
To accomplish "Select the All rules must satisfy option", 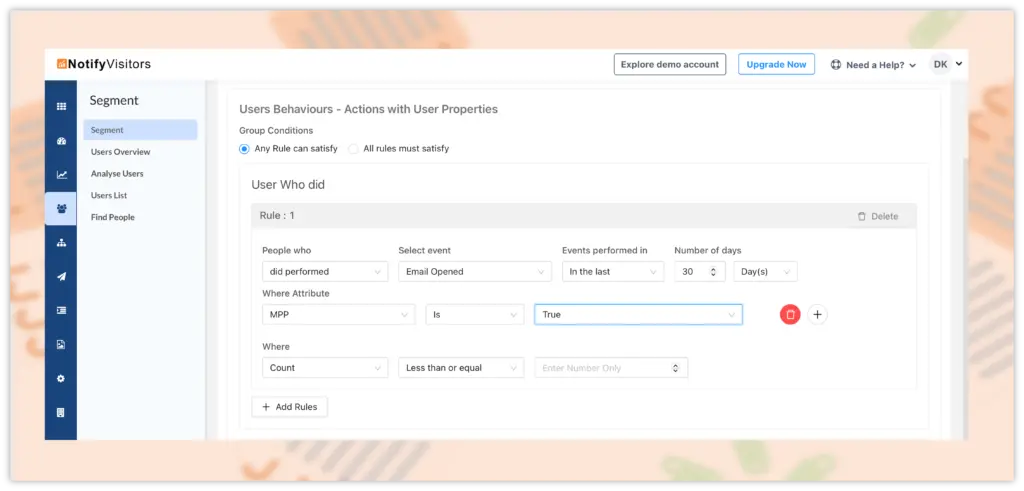I will [x=353, y=149].
